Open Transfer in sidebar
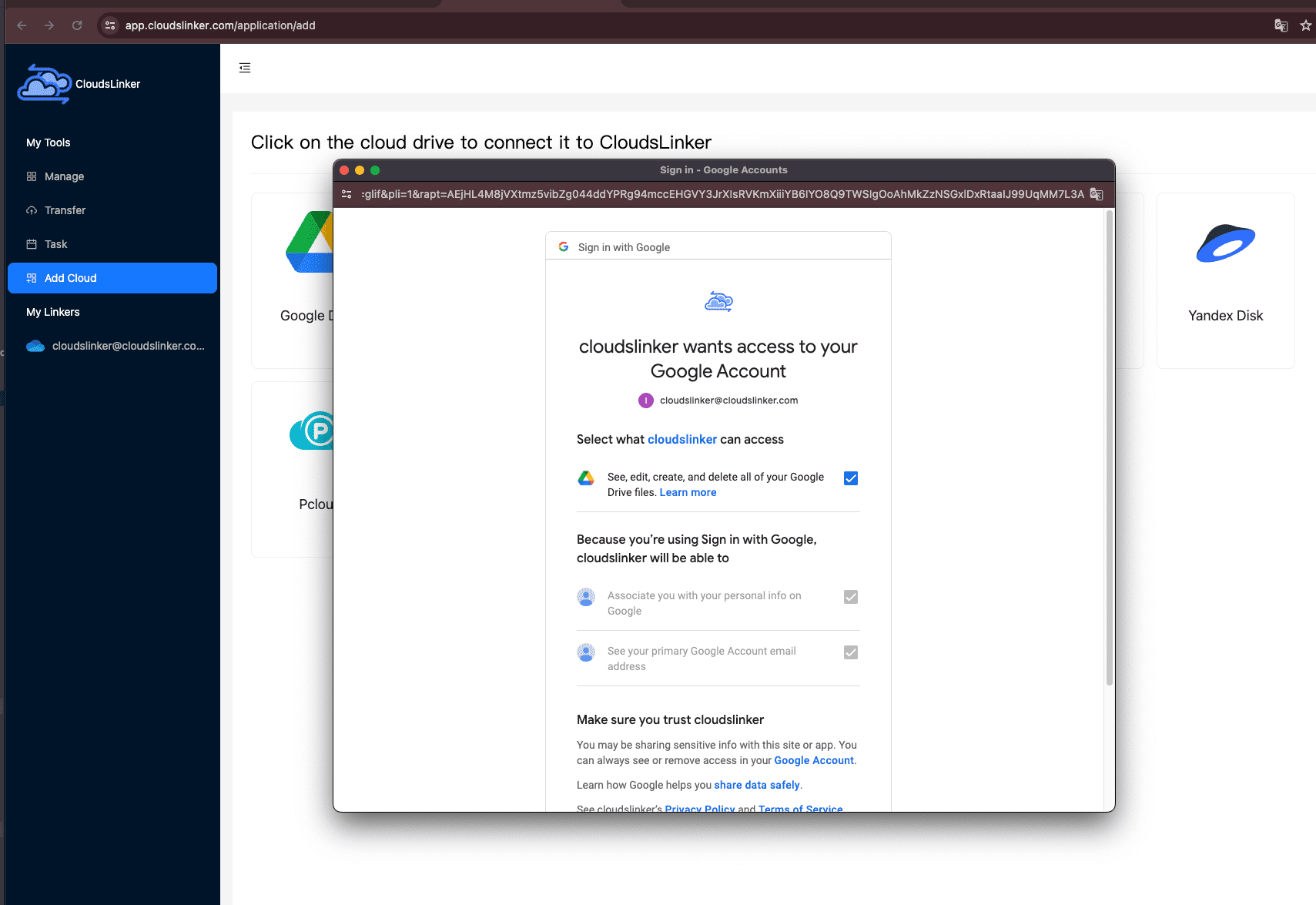The width and height of the screenshot is (1316, 905). pos(112,210)
